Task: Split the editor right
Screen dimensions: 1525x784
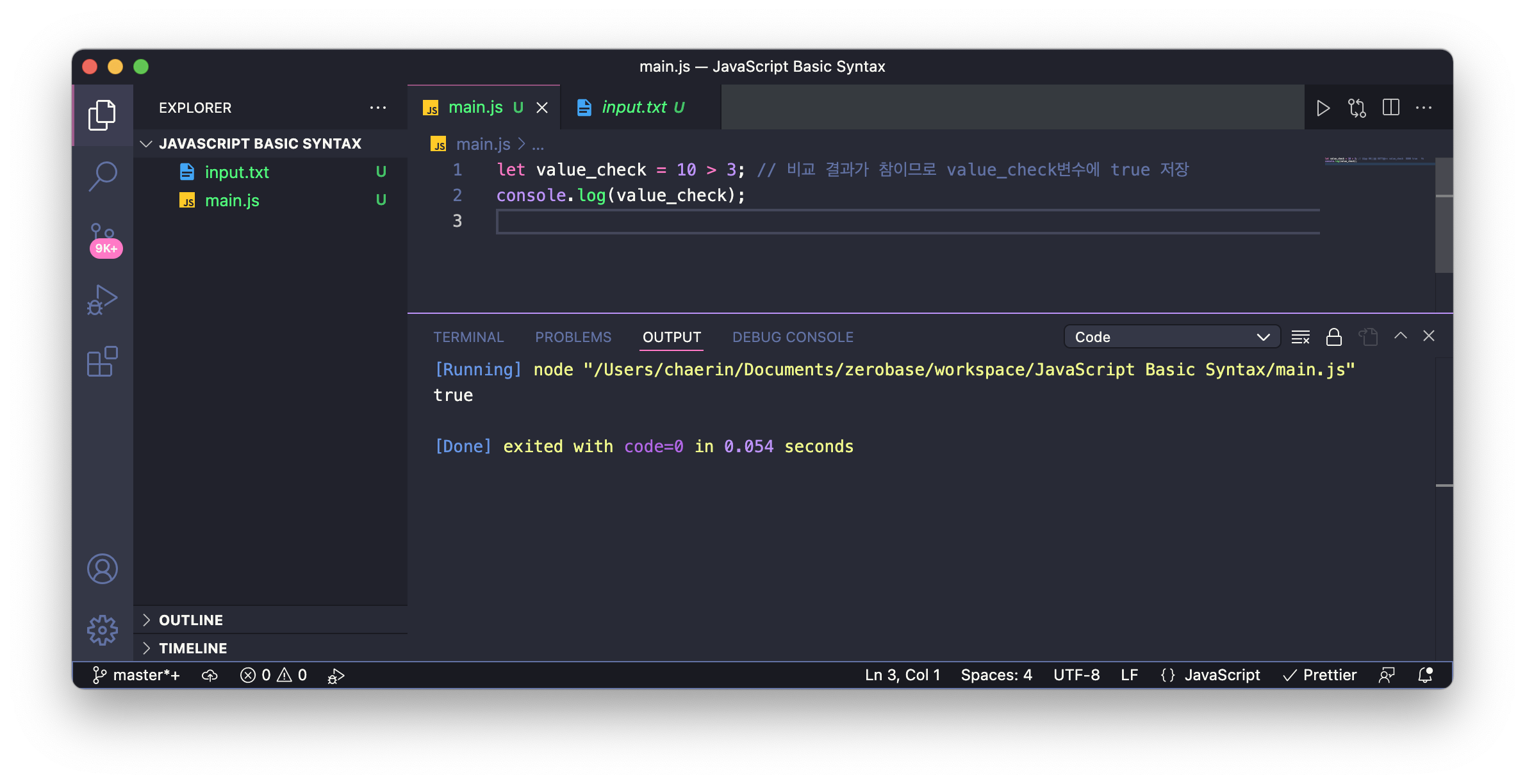Action: tap(1390, 108)
